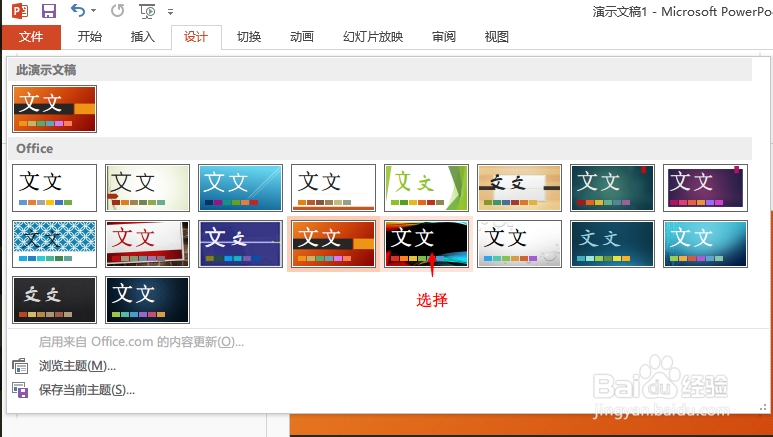
Task: Open the 幻灯片放映 tab
Action: tap(373, 37)
